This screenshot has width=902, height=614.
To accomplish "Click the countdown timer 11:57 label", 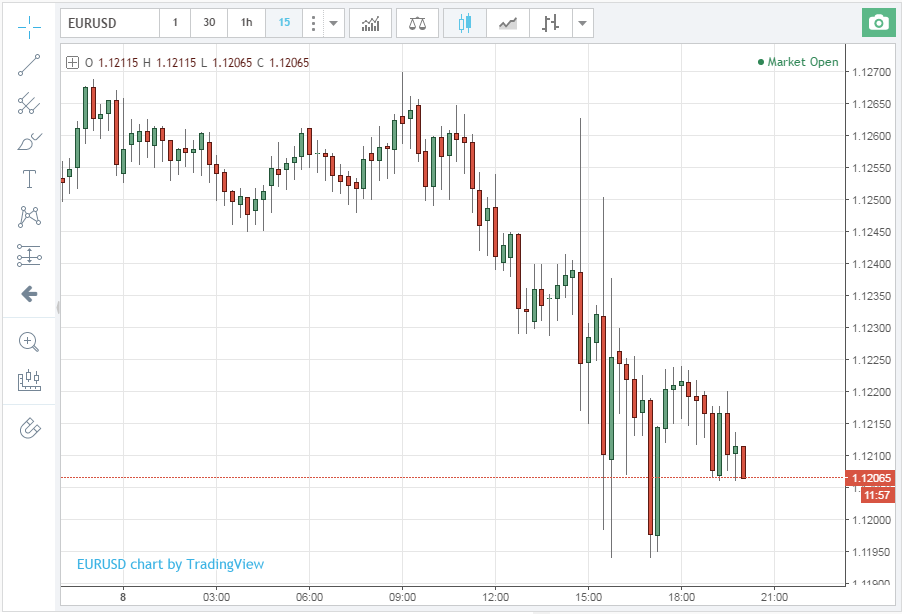I will click(877, 495).
